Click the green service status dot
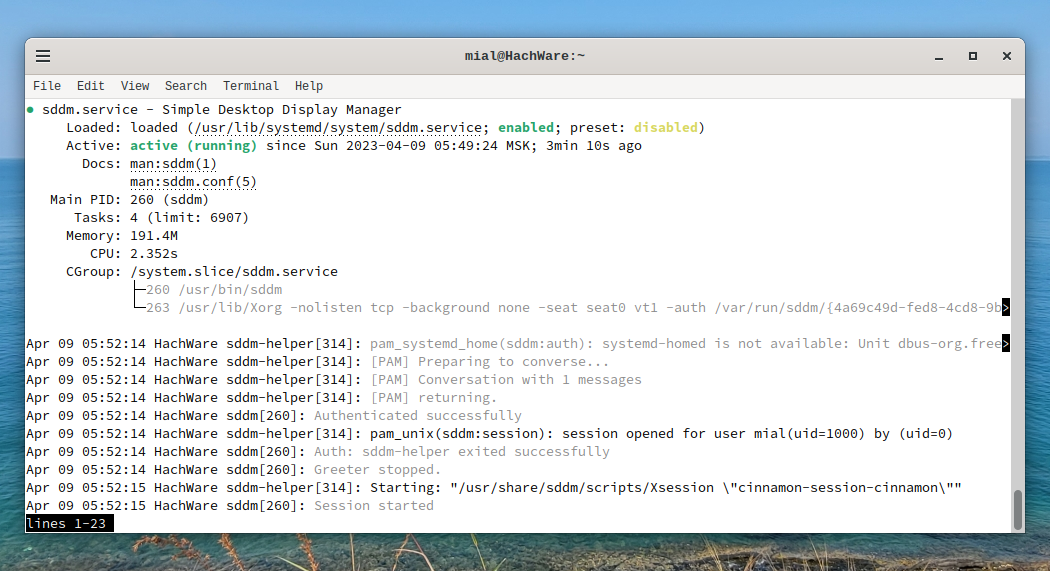The height and width of the screenshot is (571, 1050). pyautogui.click(x=30, y=110)
